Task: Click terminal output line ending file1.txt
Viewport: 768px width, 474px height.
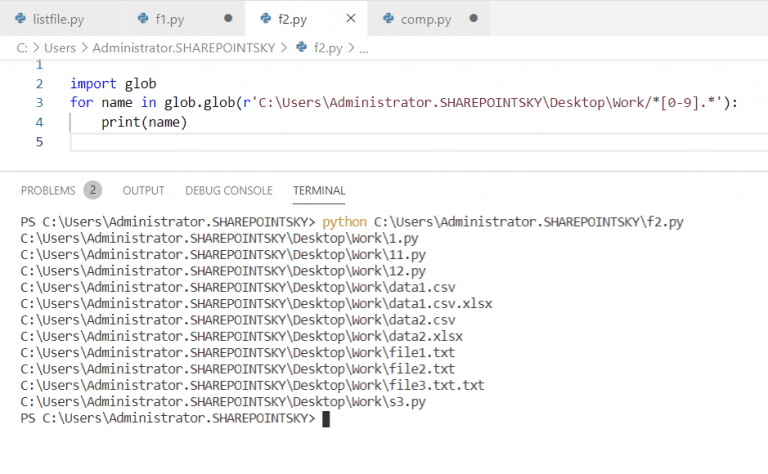Action: 238,353
